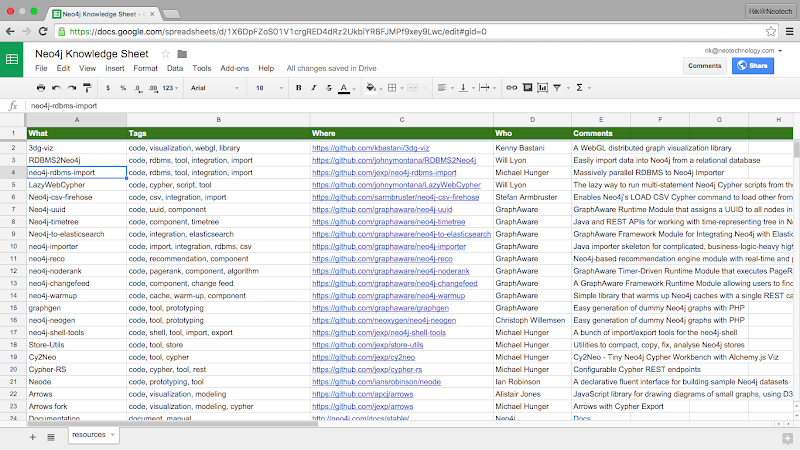Bookmark page with star icon
This screenshot has width=800, height=450.
[770, 32]
